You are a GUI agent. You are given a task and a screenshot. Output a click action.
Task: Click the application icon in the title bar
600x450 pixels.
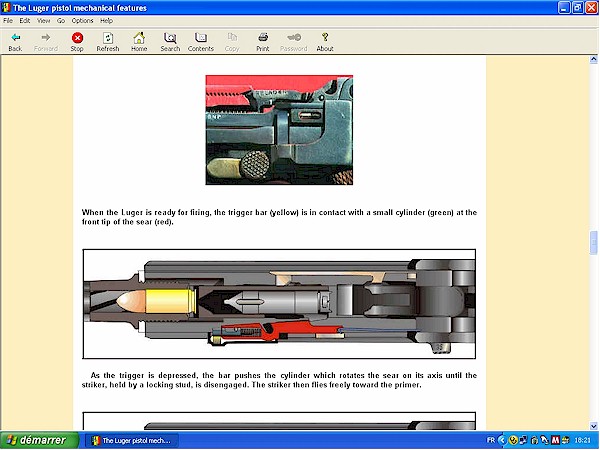point(6,8)
